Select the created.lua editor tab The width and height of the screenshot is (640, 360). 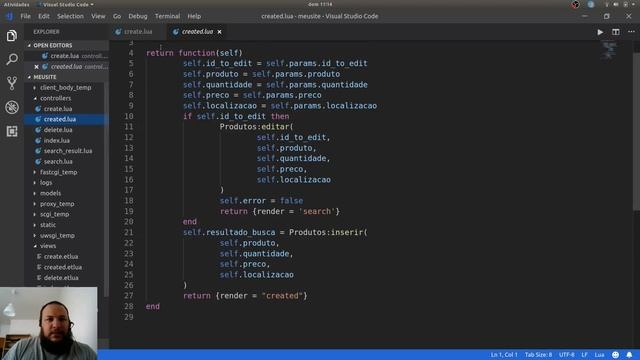click(198, 32)
